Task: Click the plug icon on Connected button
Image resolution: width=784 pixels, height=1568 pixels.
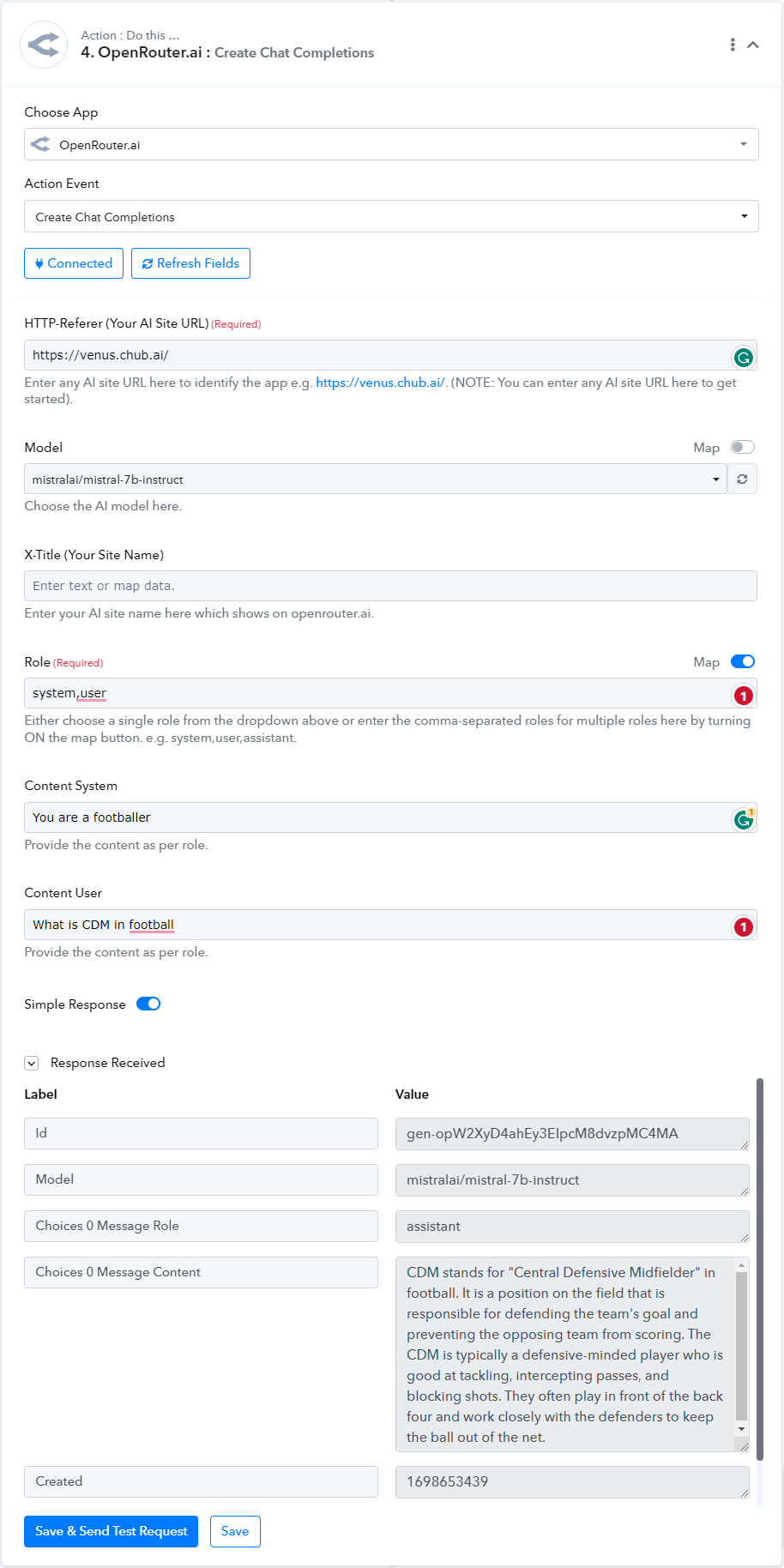Action: click(x=39, y=264)
